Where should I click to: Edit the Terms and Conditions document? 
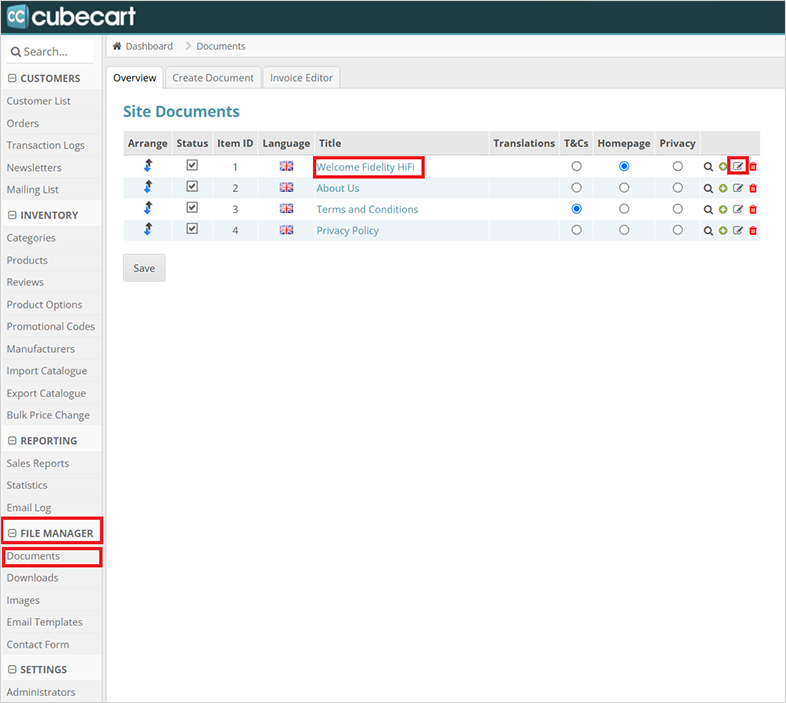coord(738,209)
